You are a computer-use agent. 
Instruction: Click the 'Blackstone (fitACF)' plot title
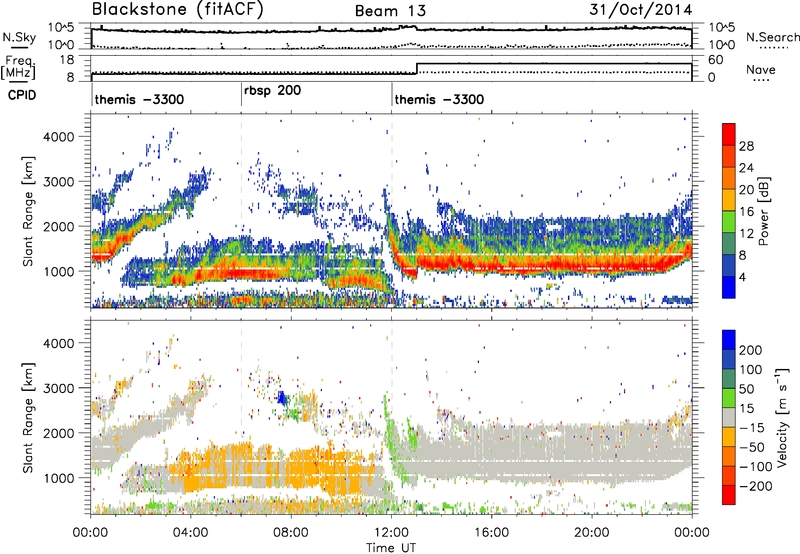[177, 10]
